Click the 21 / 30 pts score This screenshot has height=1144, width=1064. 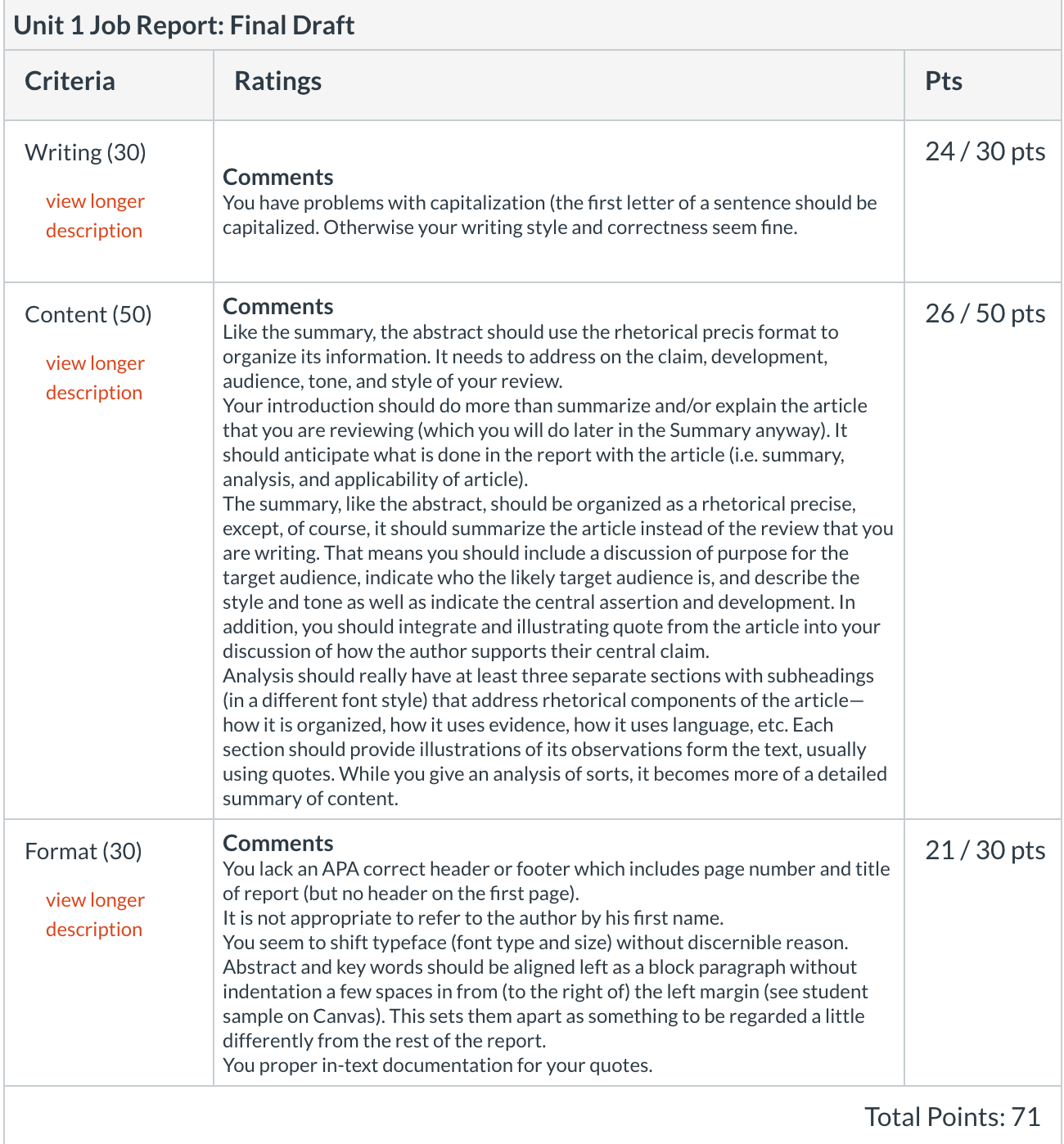point(985,850)
